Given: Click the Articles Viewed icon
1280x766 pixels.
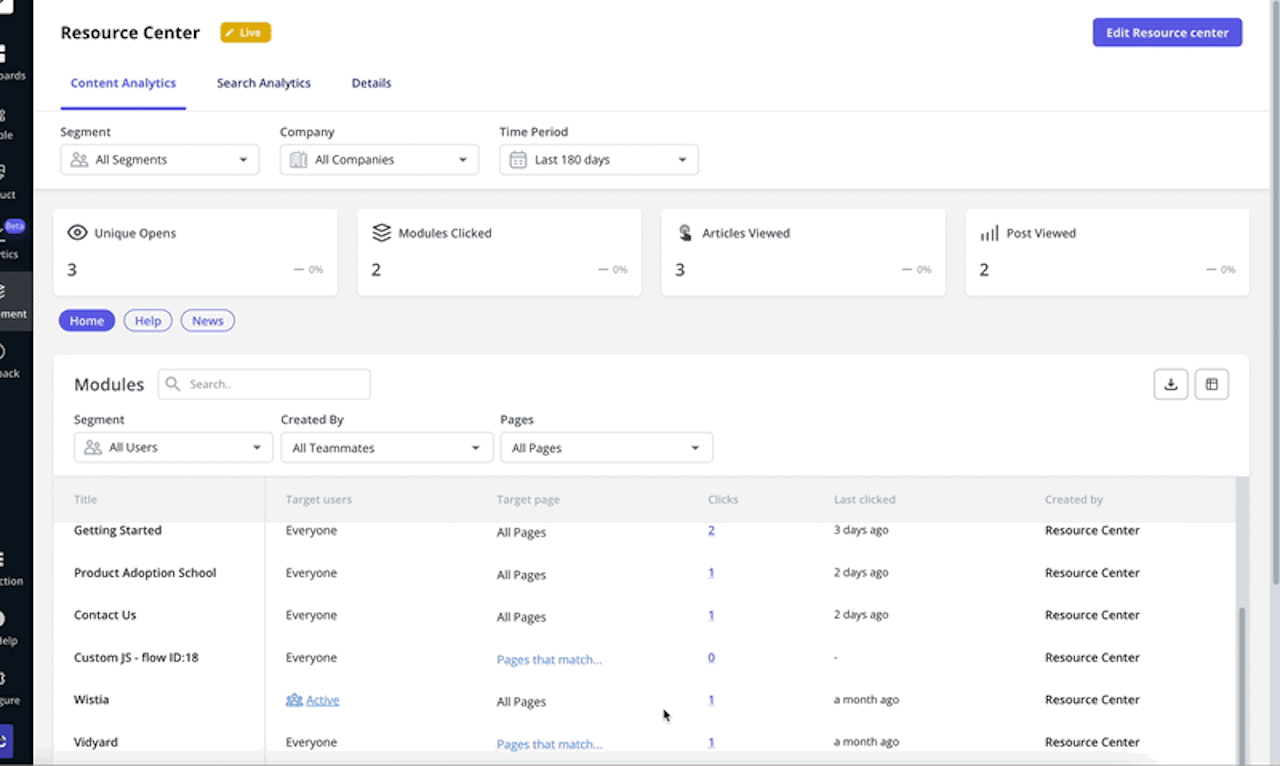Looking at the screenshot, I should tap(685, 233).
